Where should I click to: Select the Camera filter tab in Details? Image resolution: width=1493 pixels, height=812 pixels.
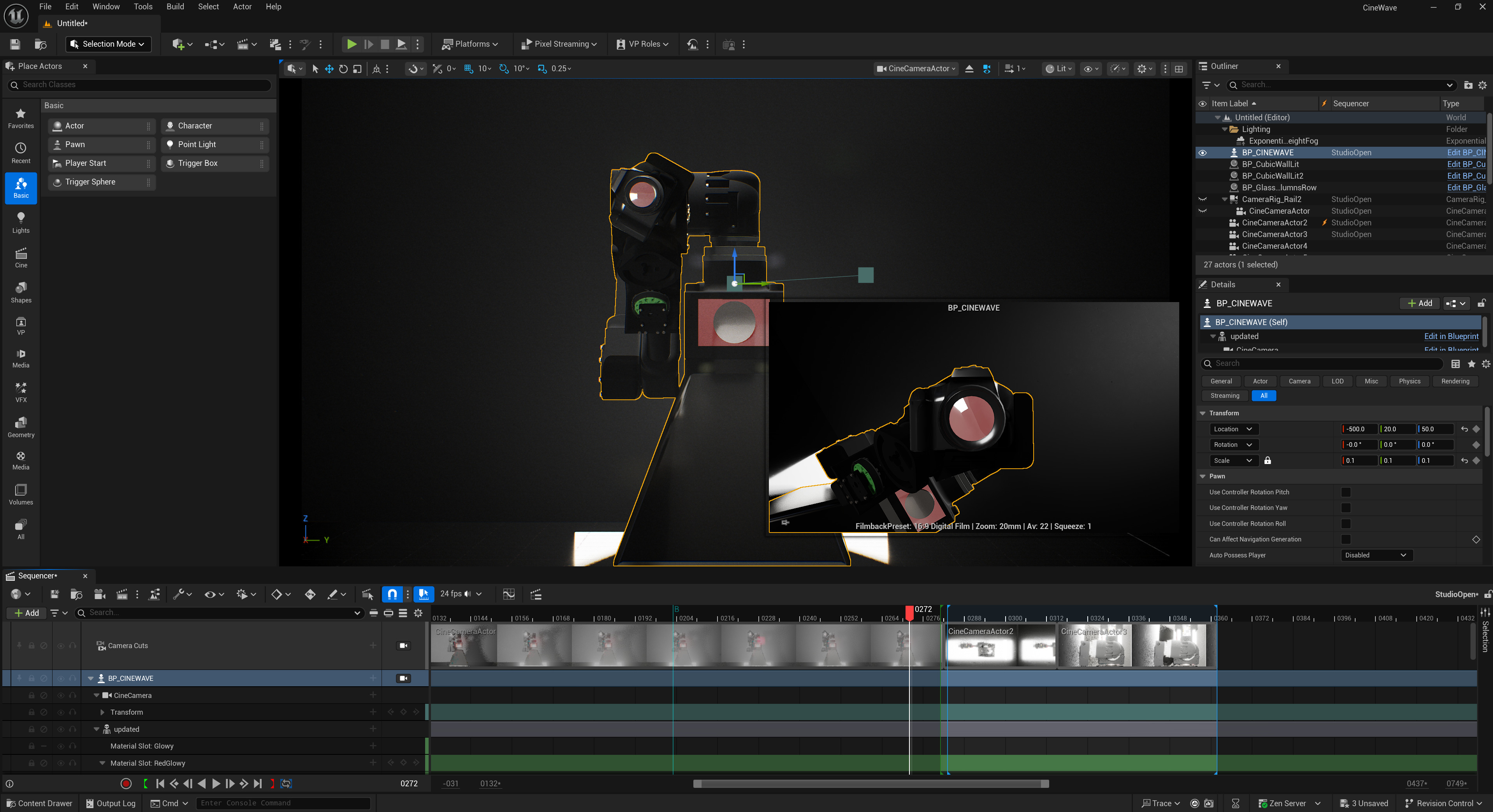1299,381
